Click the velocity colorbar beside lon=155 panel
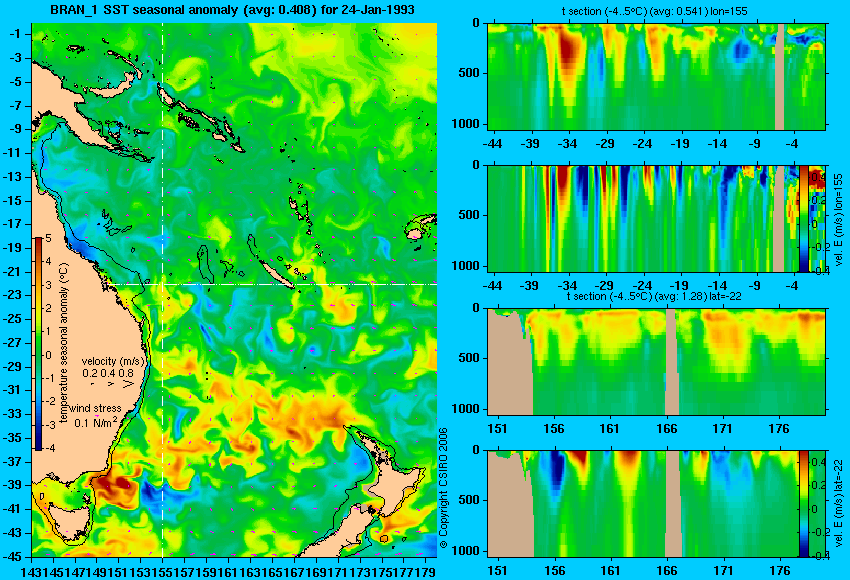Viewport: 850px width, 580px height. [803, 218]
